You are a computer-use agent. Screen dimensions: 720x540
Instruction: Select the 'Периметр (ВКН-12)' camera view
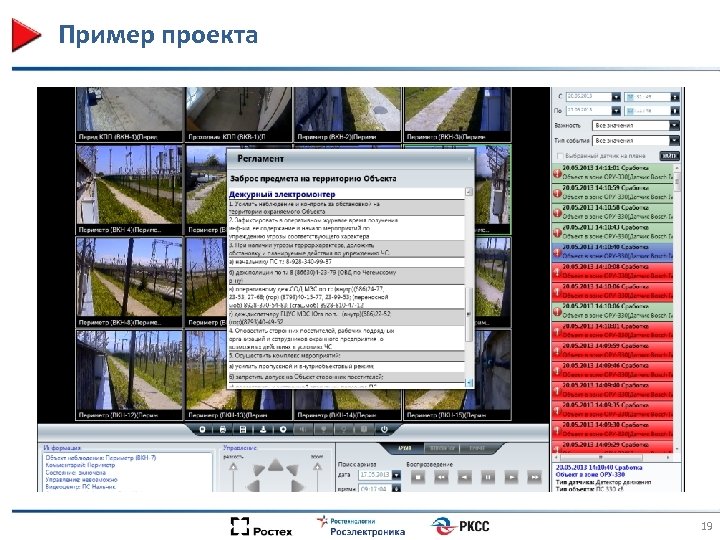(129, 375)
